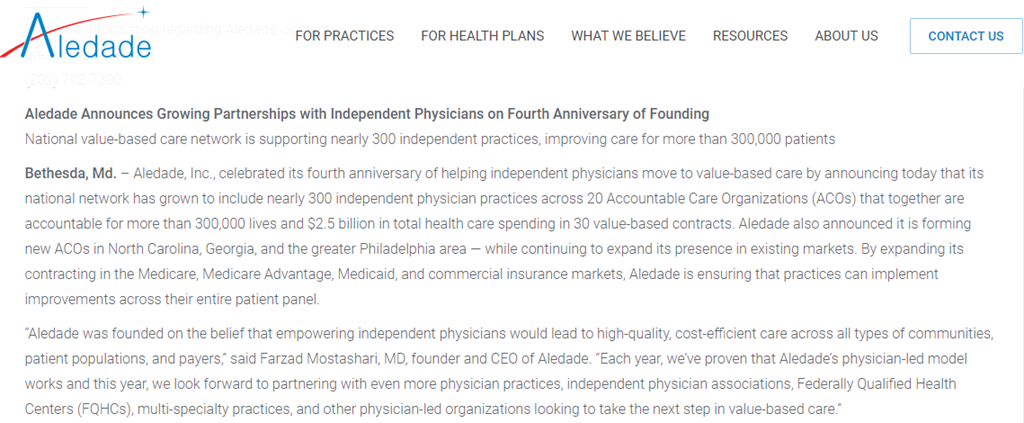Open the For Health Plans menu
The width and height of the screenshot is (1024, 423).
coord(483,36)
